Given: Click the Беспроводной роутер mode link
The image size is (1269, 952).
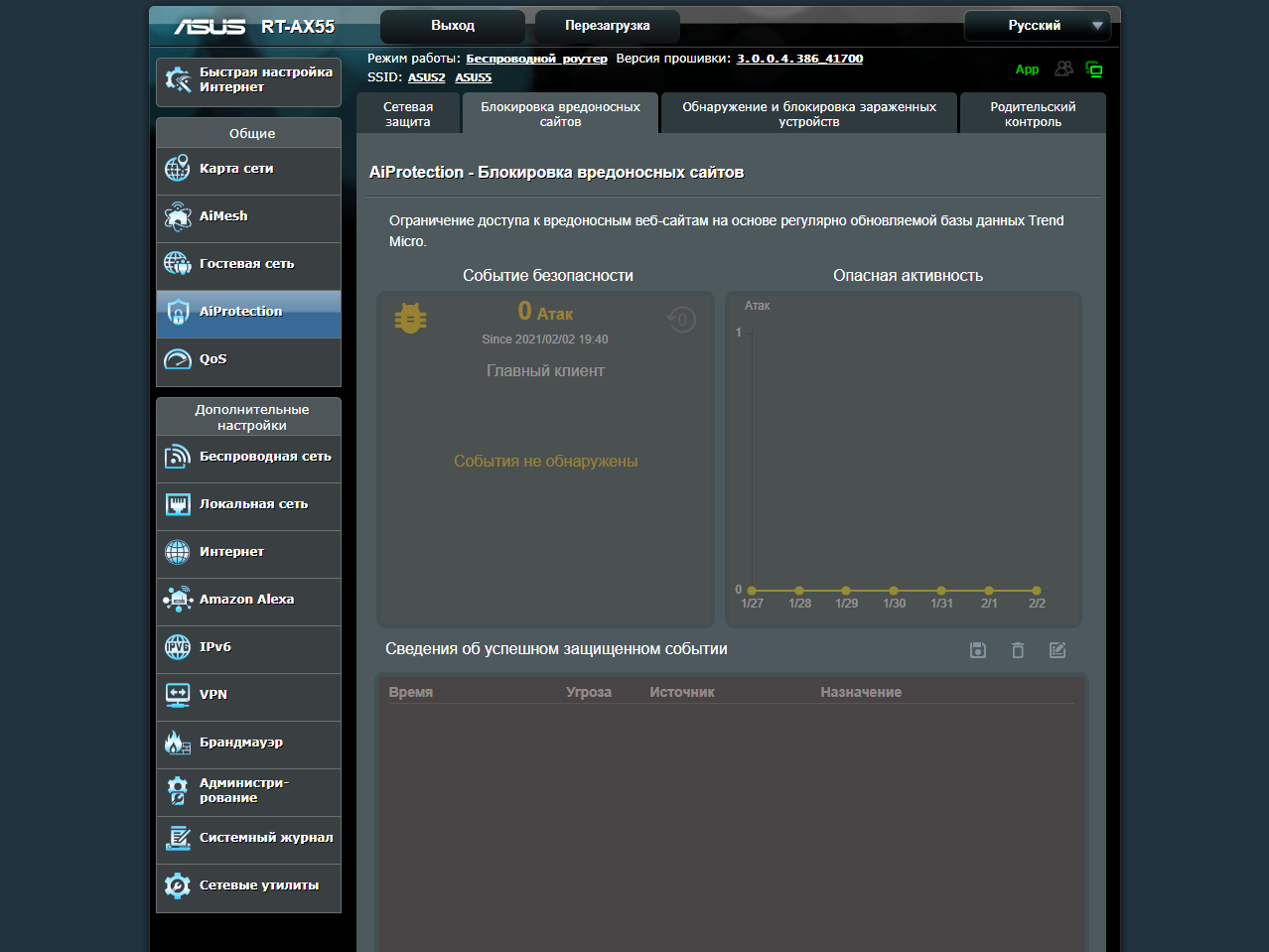Looking at the screenshot, I should [536, 59].
